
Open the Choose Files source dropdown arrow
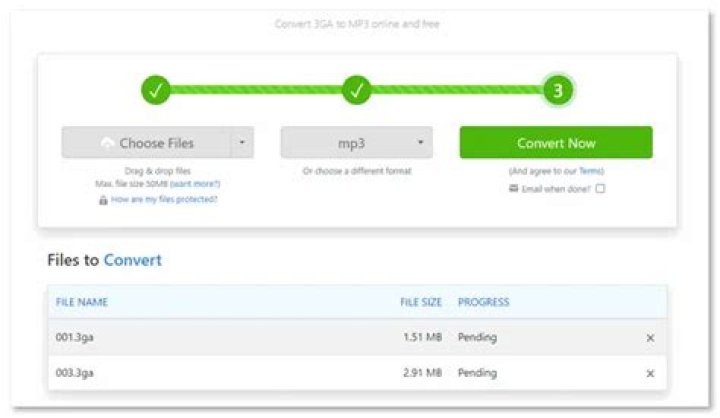242,143
